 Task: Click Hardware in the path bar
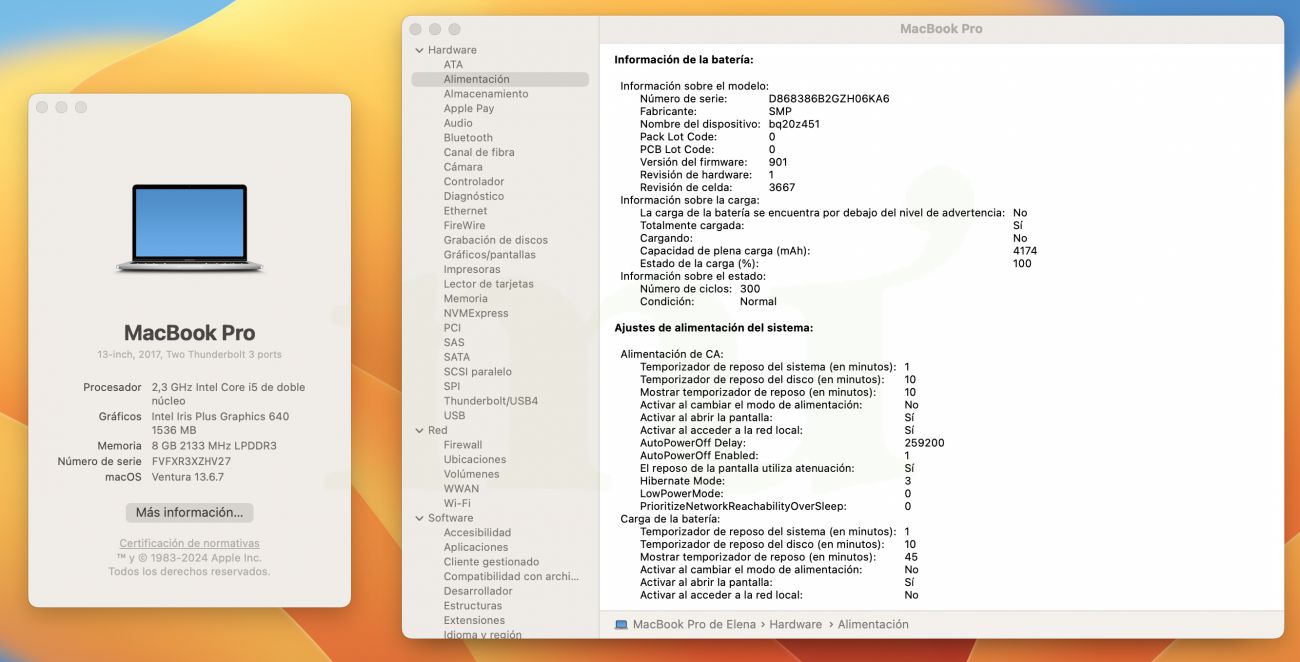pyautogui.click(x=796, y=624)
